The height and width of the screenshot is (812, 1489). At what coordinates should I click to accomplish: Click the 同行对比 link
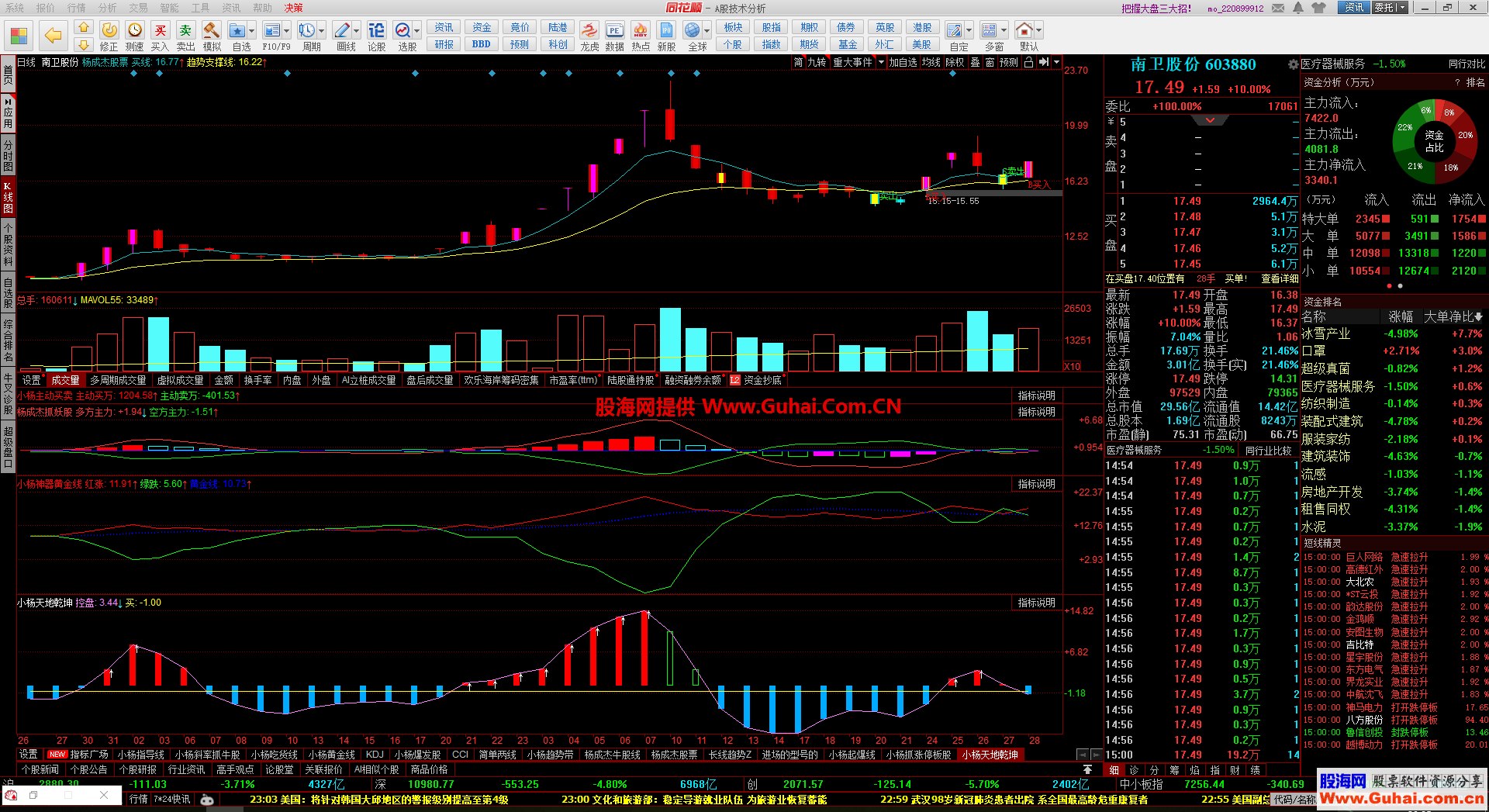coord(1467,64)
